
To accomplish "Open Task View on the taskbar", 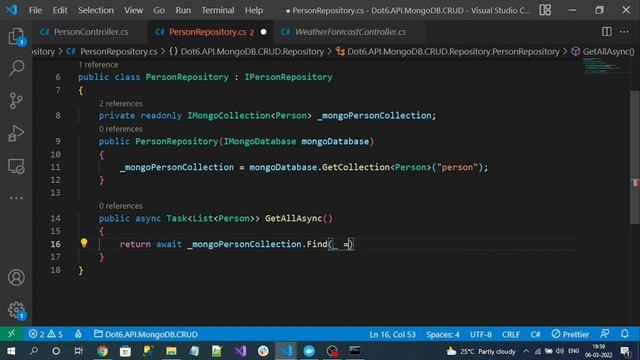I will point(78,351).
